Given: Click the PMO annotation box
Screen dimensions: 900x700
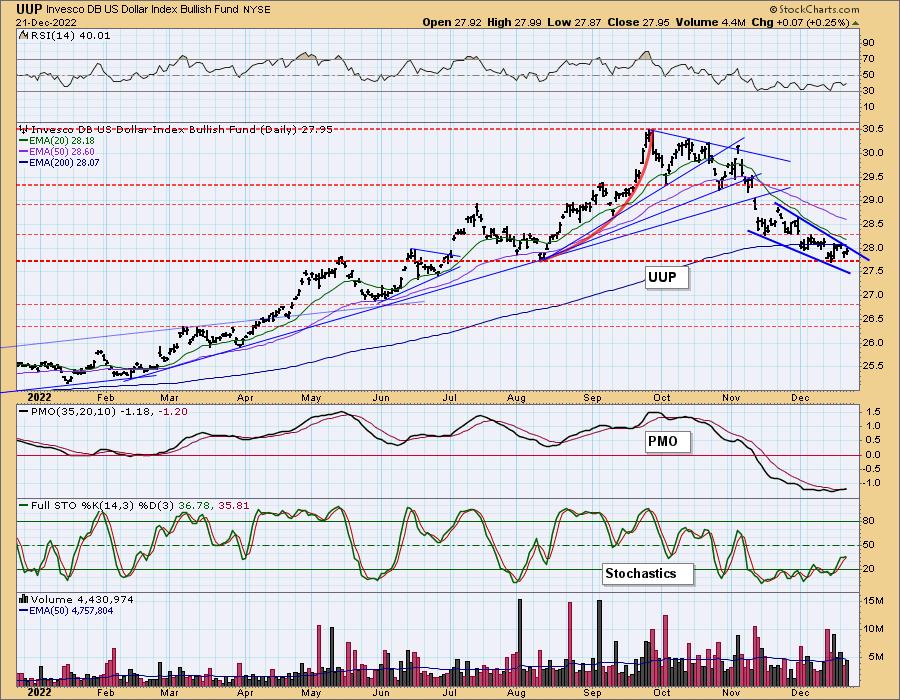Looking at the screenshot, I should [668, 441].
